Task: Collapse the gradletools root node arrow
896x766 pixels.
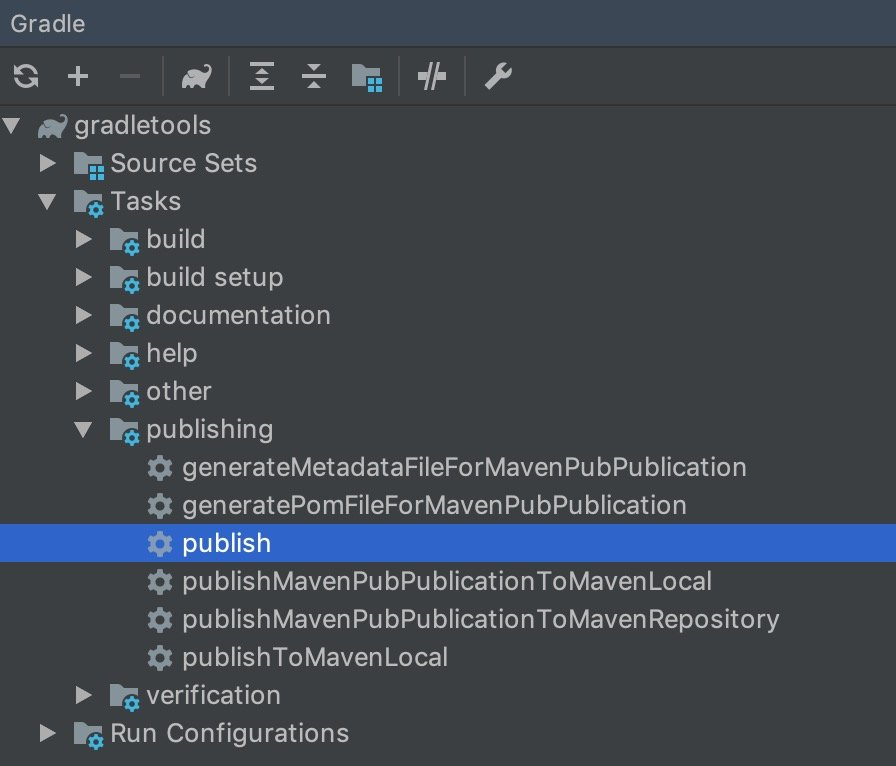Action: click(x=11, y=125)
